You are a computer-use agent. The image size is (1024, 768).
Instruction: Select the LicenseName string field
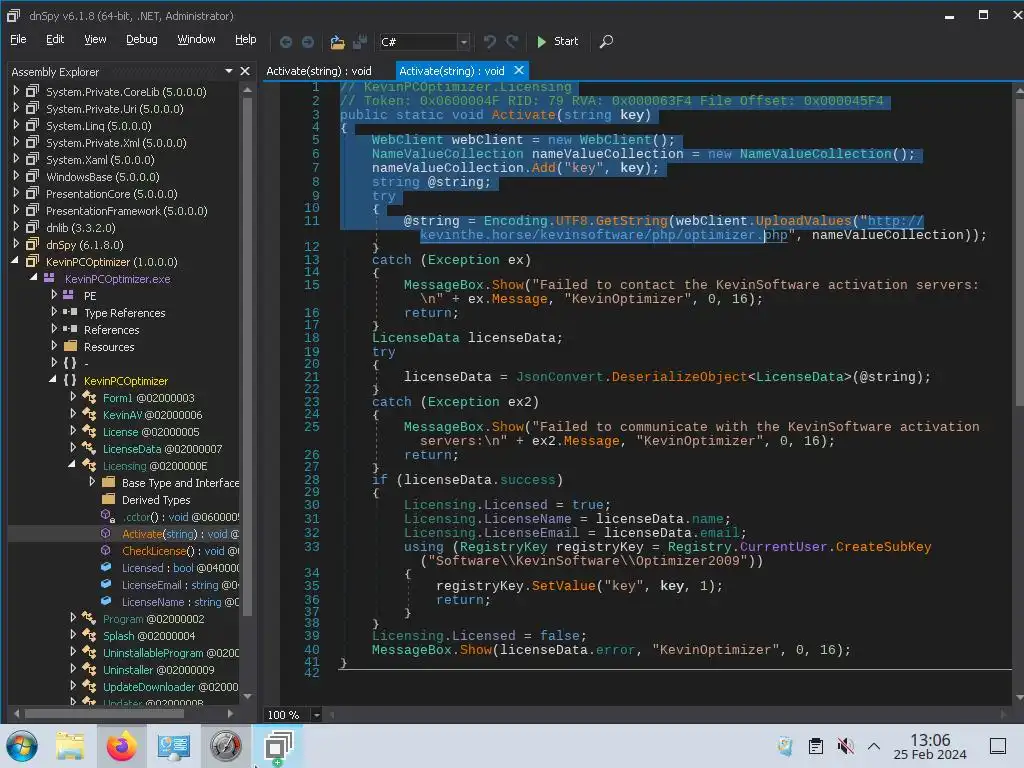coord(180,601)
